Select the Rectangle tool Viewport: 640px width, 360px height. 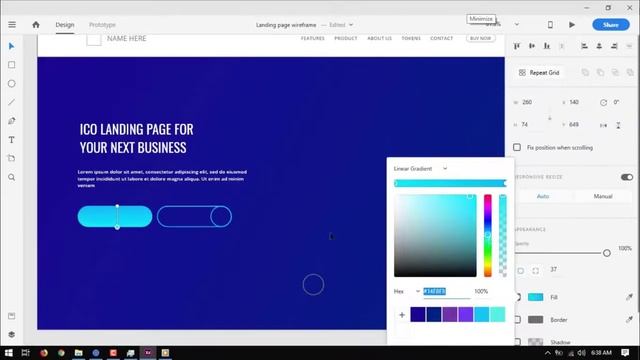(11, 65)
